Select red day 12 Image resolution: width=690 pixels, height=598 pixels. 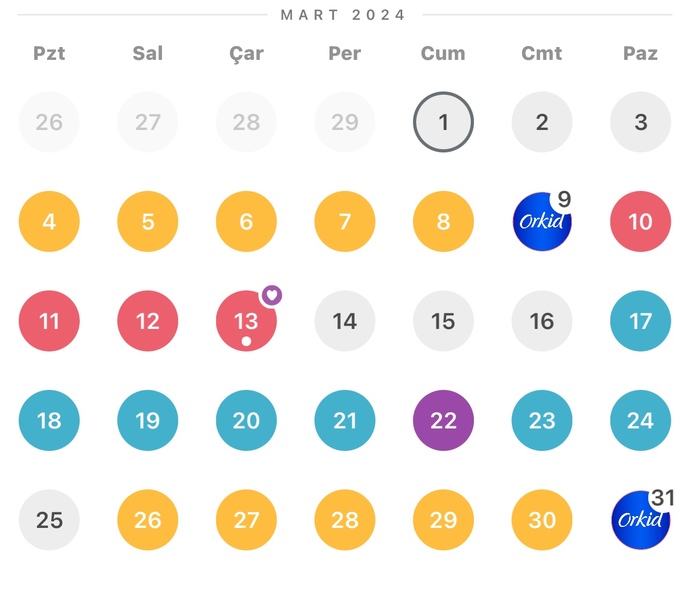pyautogui.click(x=148, y=321)
